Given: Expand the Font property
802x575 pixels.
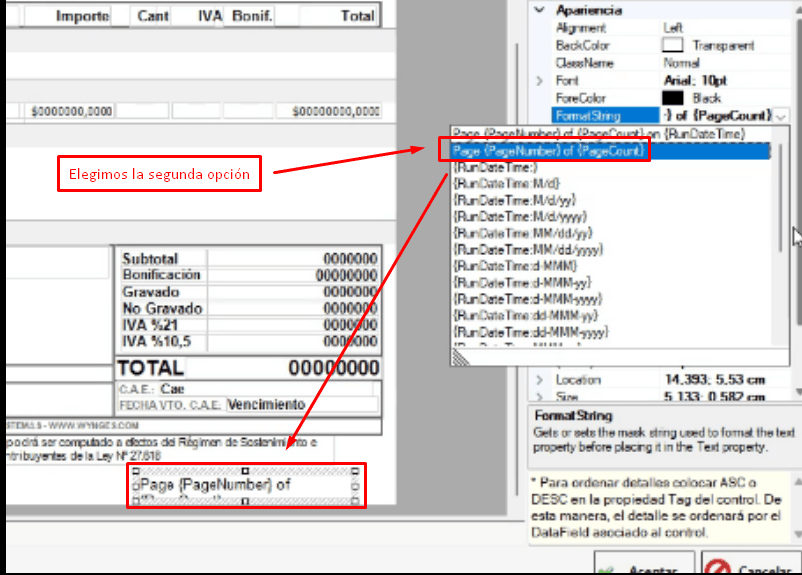Looking at the screenshot, I should [541, 80].
